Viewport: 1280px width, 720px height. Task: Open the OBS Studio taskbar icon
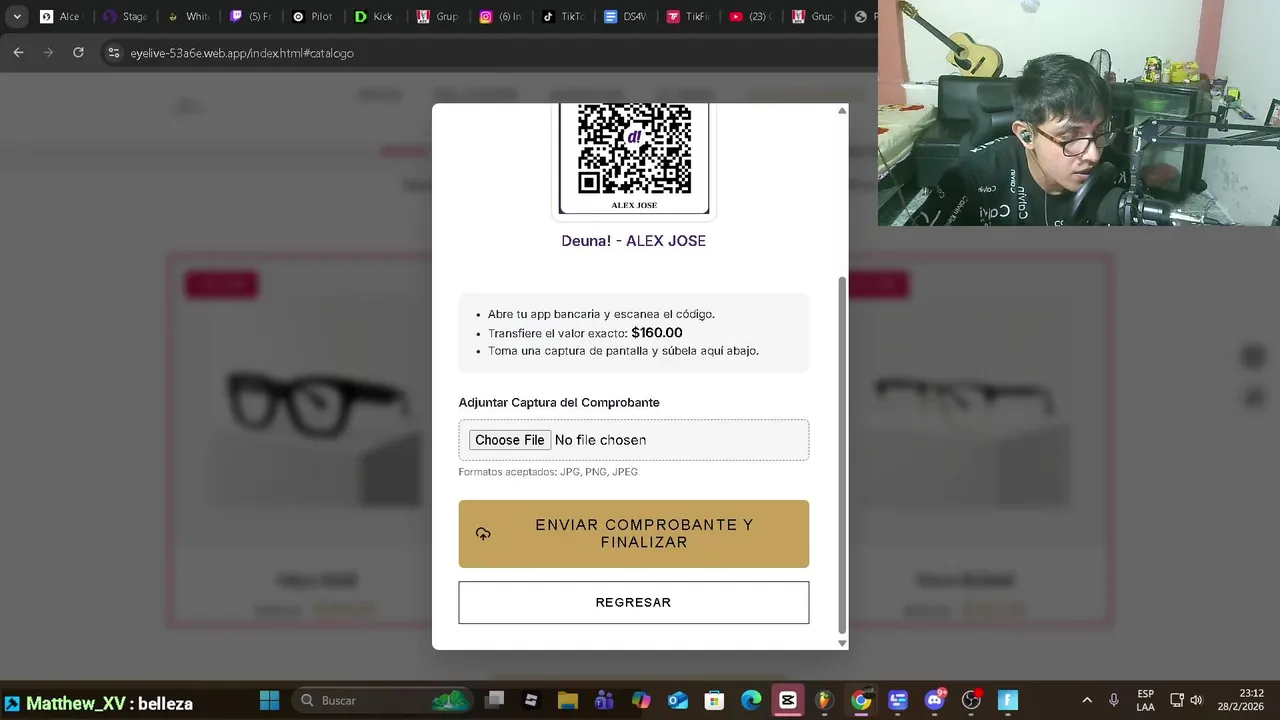(x=971, y=700)
